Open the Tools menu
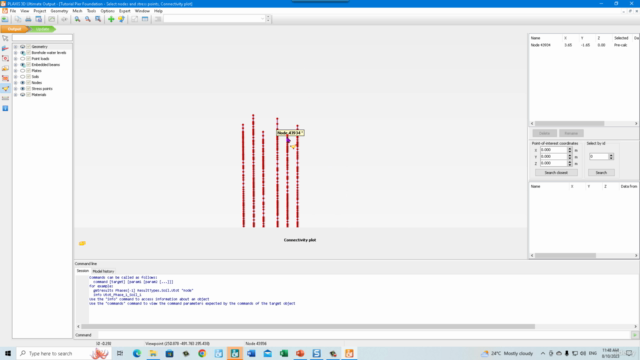 point(91,11)
